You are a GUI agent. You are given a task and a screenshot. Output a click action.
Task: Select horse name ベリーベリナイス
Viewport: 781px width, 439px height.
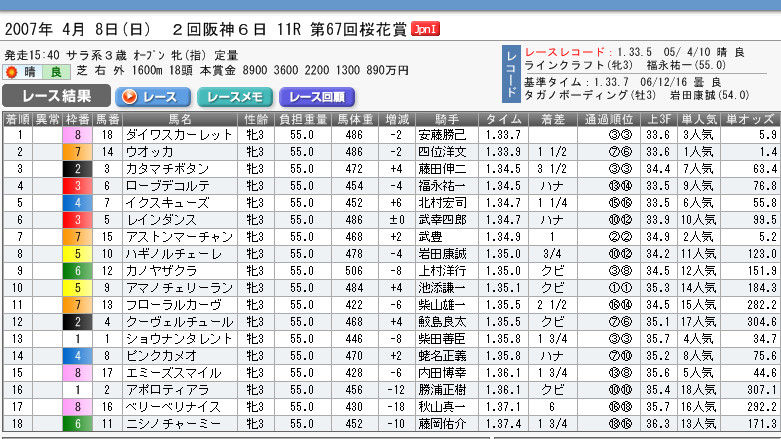pyautogui.click(x=173, y=407)
